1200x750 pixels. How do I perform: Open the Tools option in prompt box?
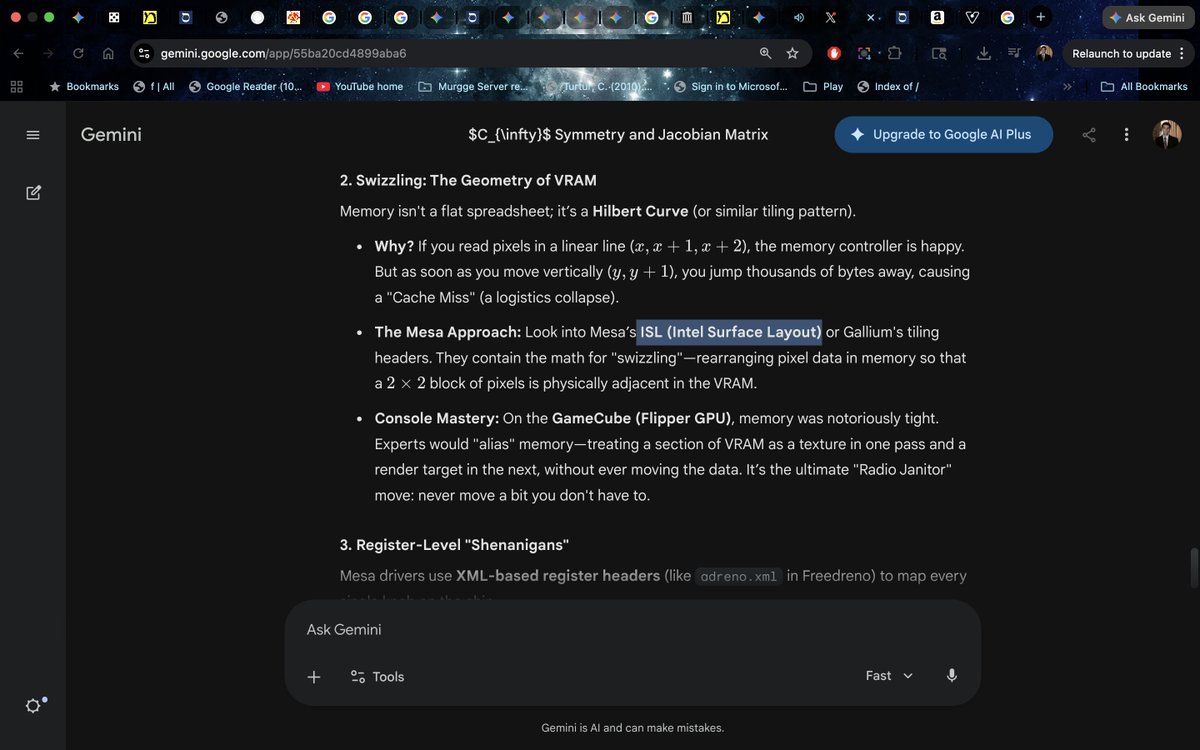(377, 676)
